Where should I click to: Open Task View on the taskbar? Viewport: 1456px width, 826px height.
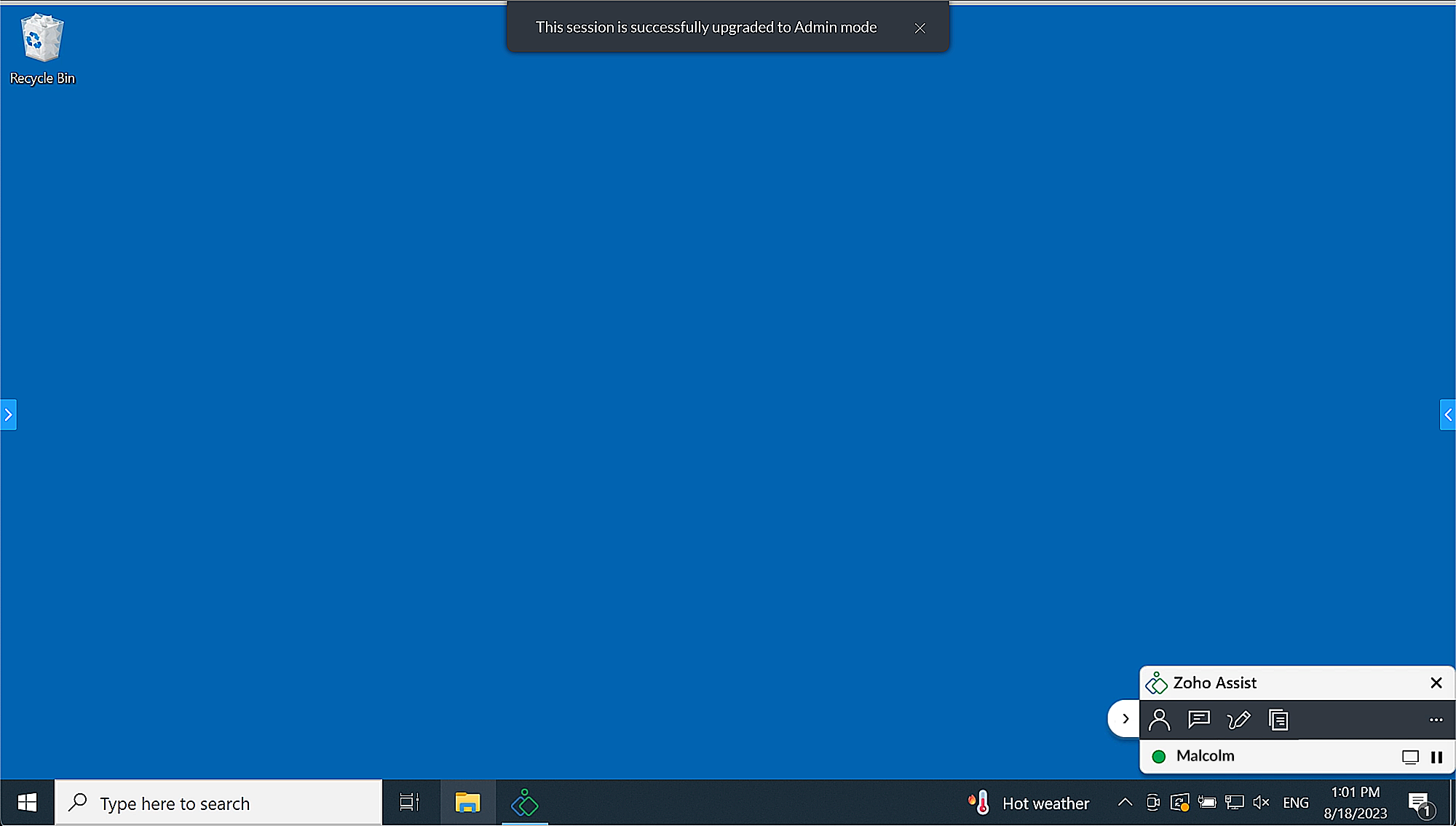(410, 803)
